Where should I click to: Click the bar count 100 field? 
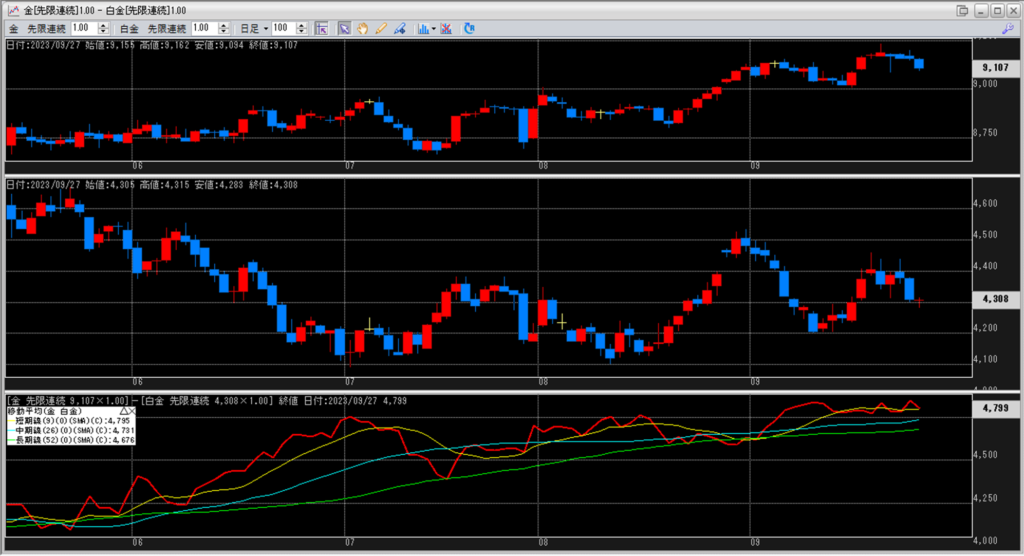click(282, 29)
